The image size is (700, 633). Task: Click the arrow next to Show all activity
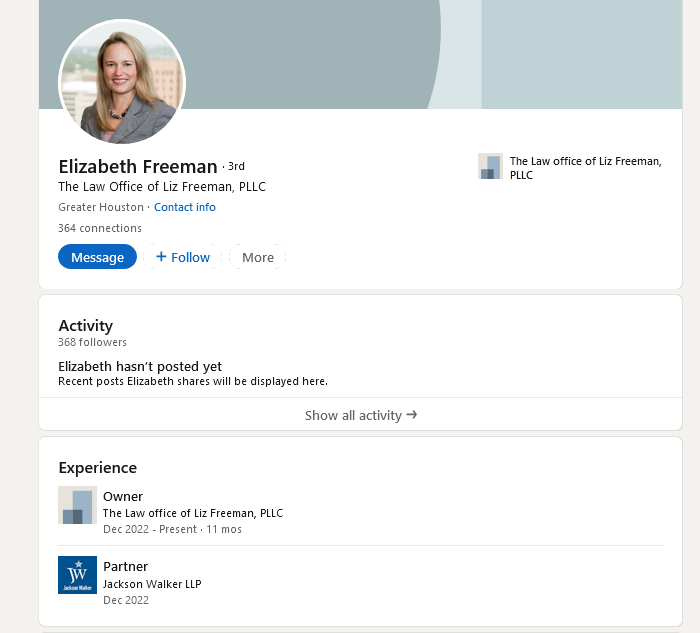point(412,415)
